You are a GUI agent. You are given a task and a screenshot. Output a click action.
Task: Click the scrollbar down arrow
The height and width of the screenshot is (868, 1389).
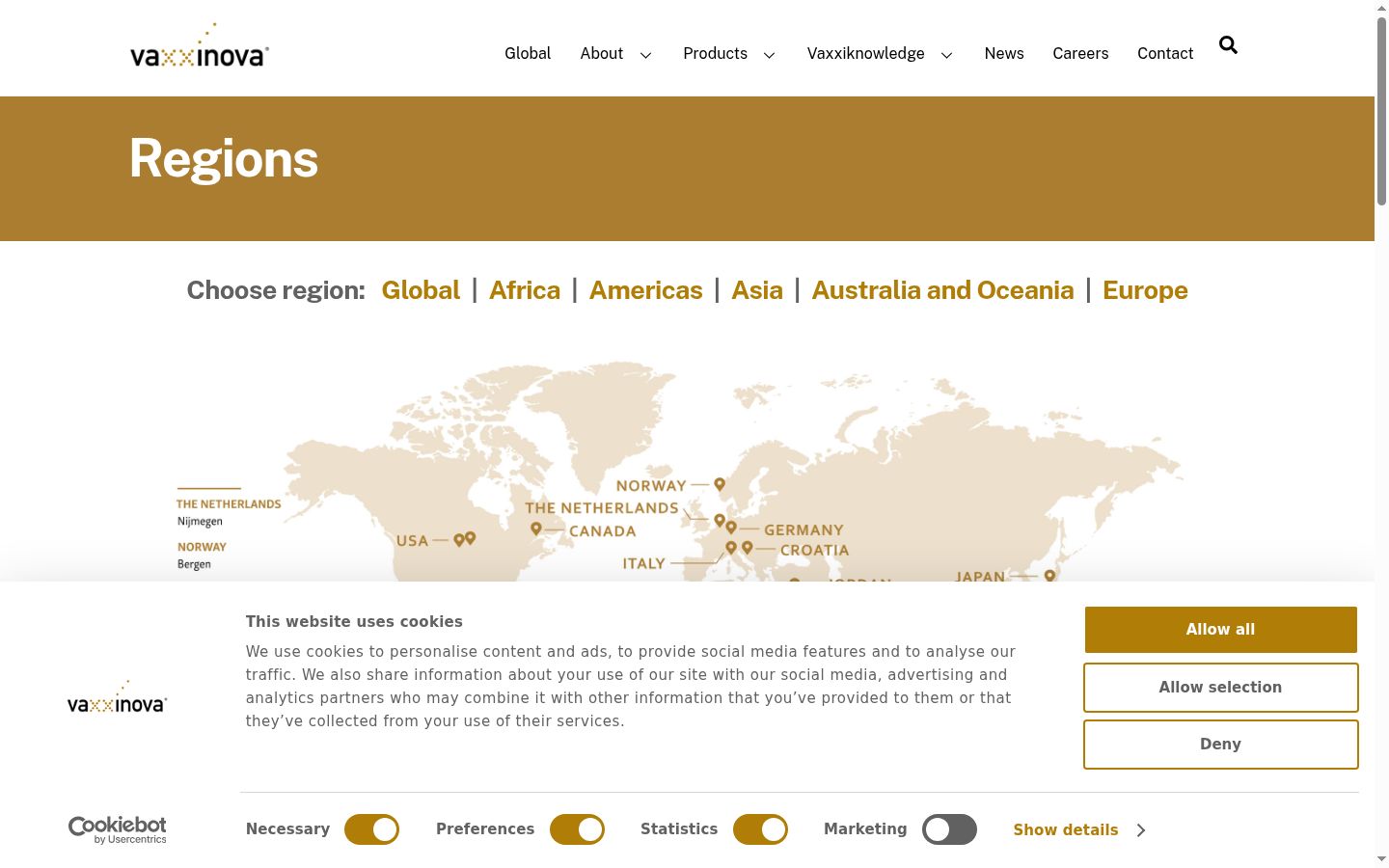pos(1381,859)
